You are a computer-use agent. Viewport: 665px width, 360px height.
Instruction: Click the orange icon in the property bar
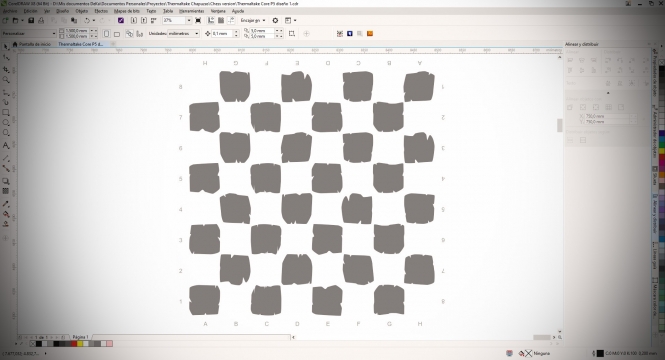click(x=370, y=33)
